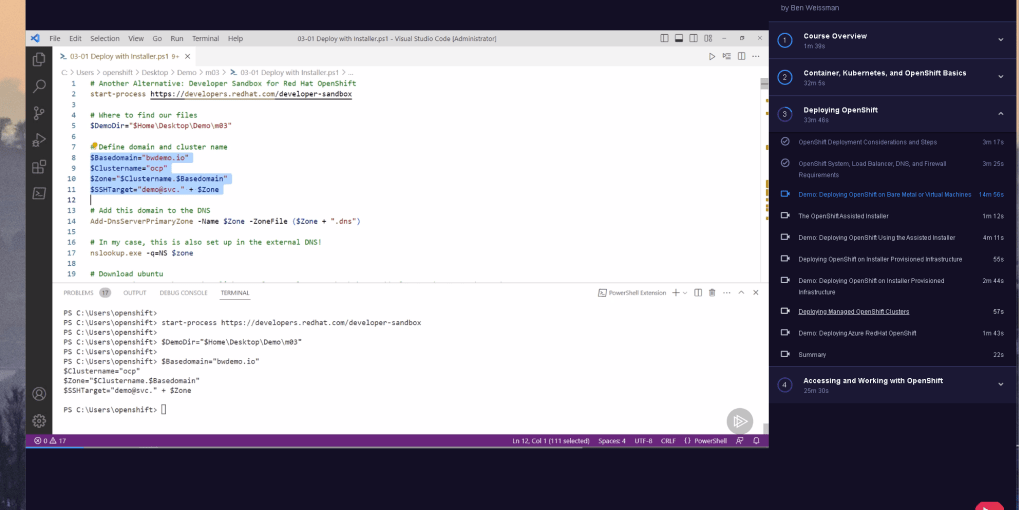1023x510 pixels.
Task: Split the editor to the right
Action: click(x=741, y=56)
